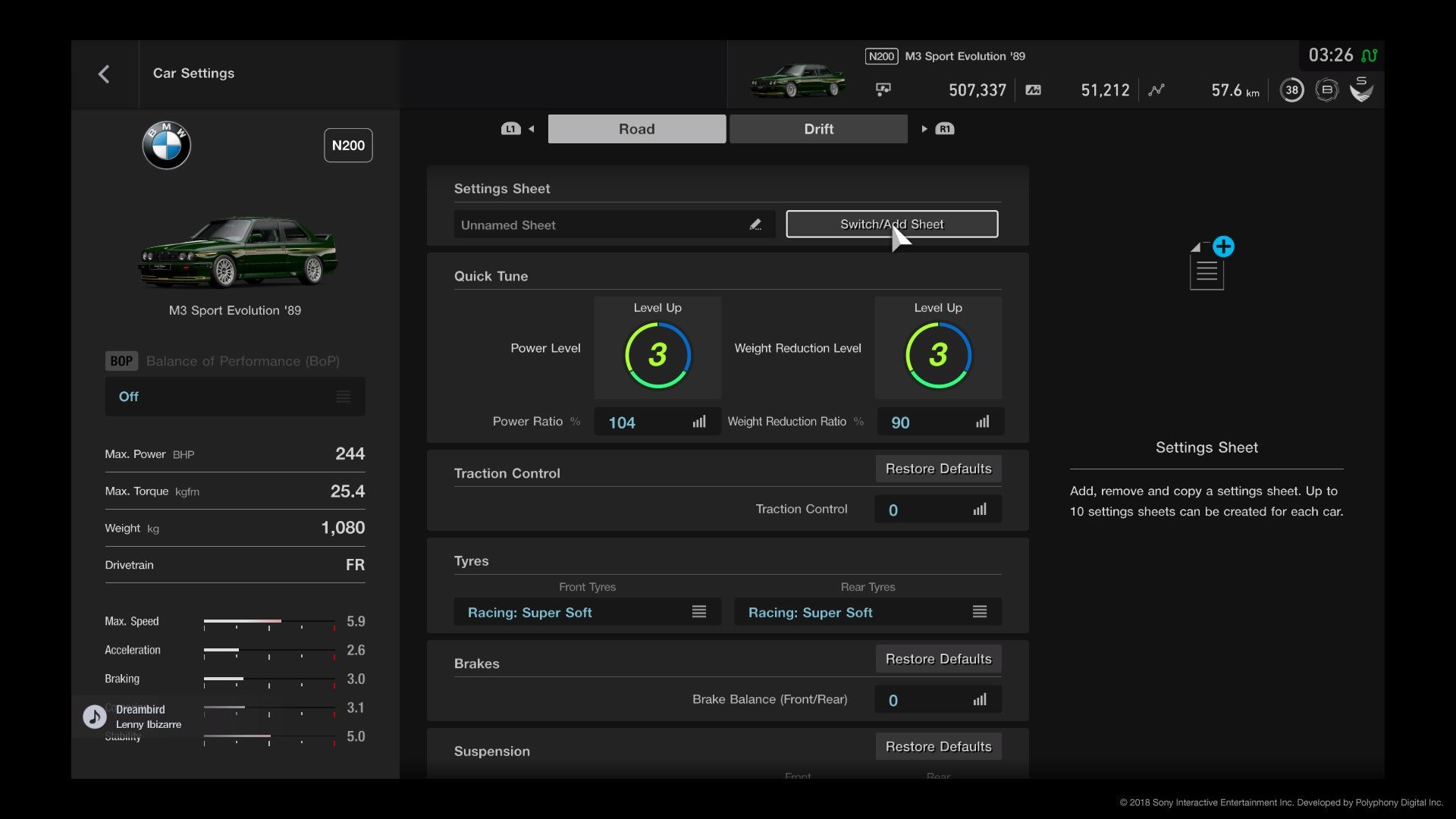Click Max. Power 244 value
This screenshot has height=819, width=1456.
(x=350, y=453)
